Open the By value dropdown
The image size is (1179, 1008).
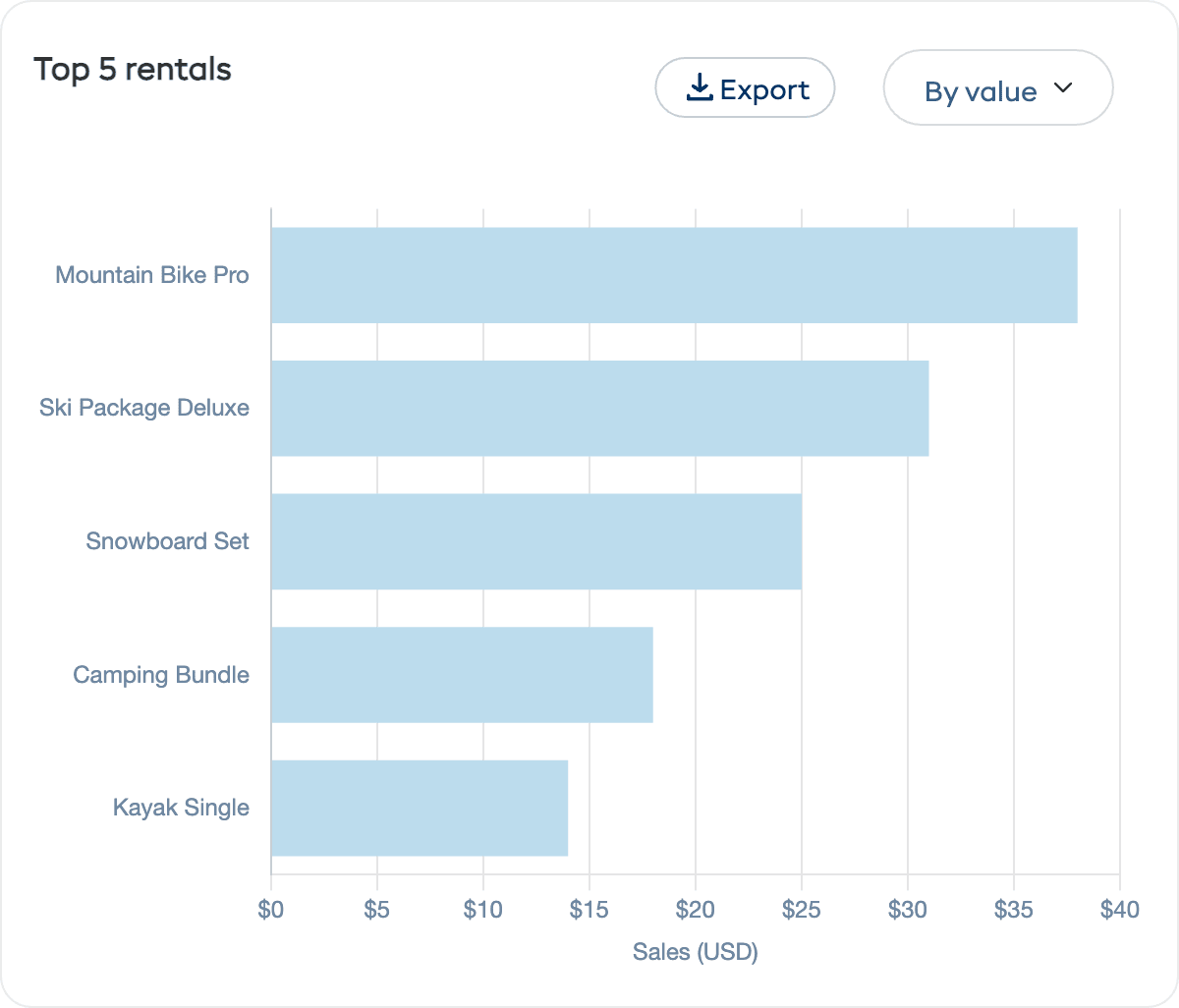[997, 88]
